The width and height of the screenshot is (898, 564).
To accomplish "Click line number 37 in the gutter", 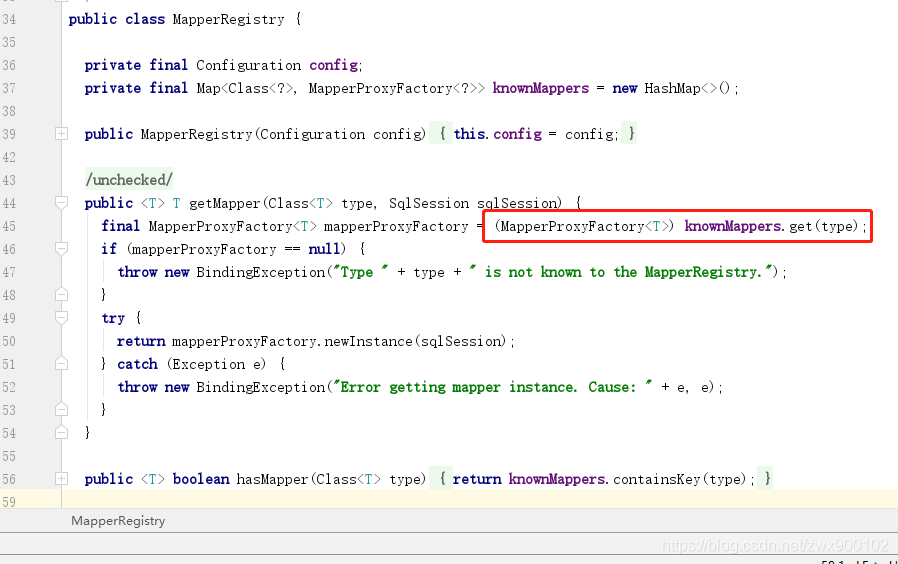I will click(9, 88).
